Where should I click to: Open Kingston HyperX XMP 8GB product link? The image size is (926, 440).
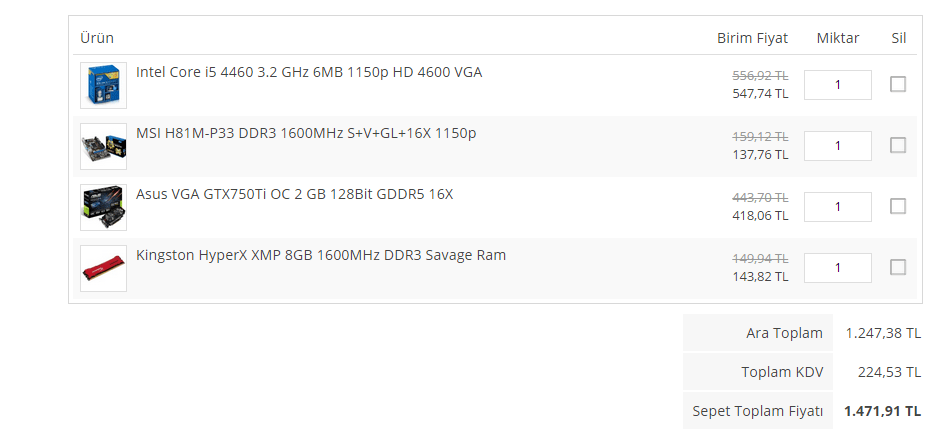(321, 255)
